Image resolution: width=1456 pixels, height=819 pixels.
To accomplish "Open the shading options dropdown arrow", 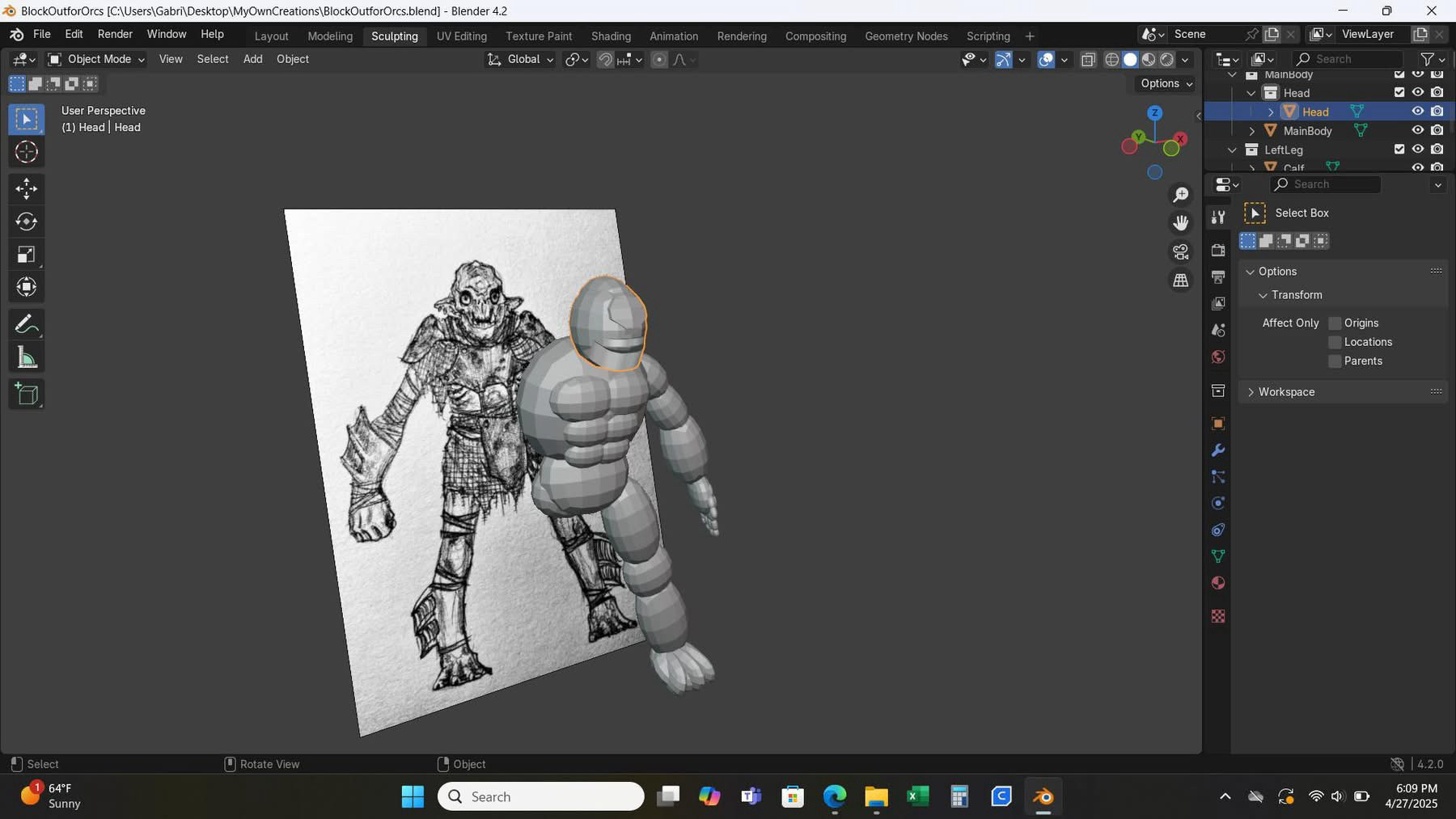I will pyautogui.click(x=1185, y=60).
